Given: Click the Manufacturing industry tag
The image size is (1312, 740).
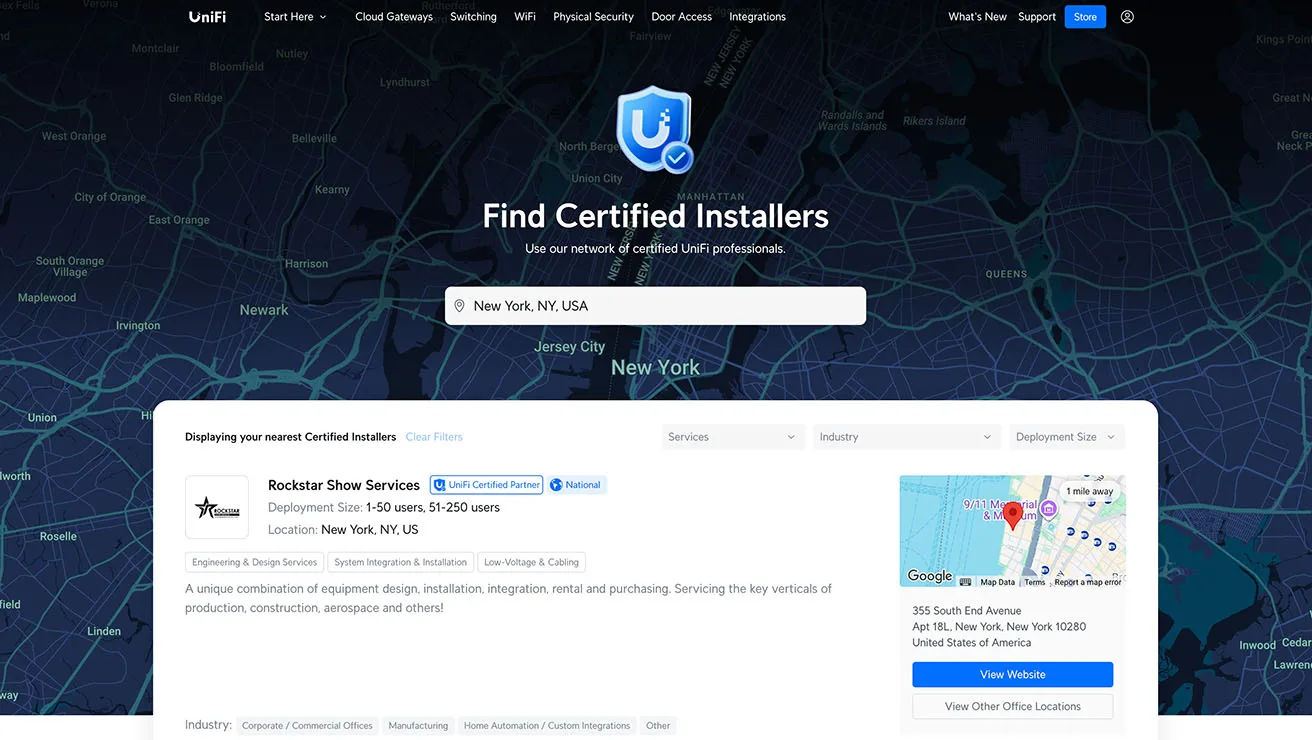Looking at the screenshot, I should (418, 726).
